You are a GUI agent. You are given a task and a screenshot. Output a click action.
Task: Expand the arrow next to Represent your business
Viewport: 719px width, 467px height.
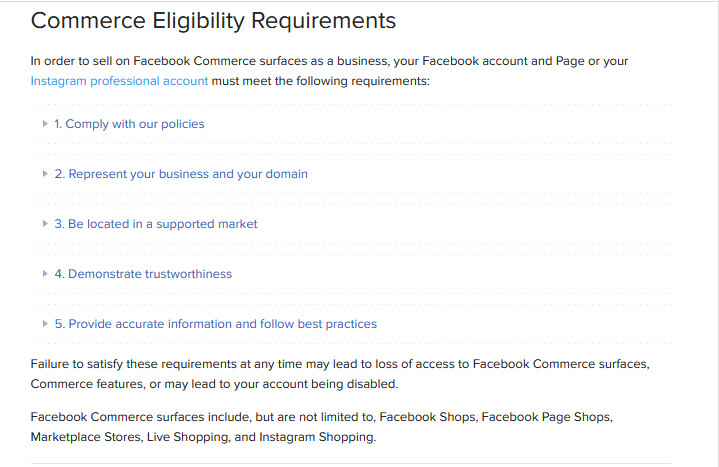(x=45, y=173)
